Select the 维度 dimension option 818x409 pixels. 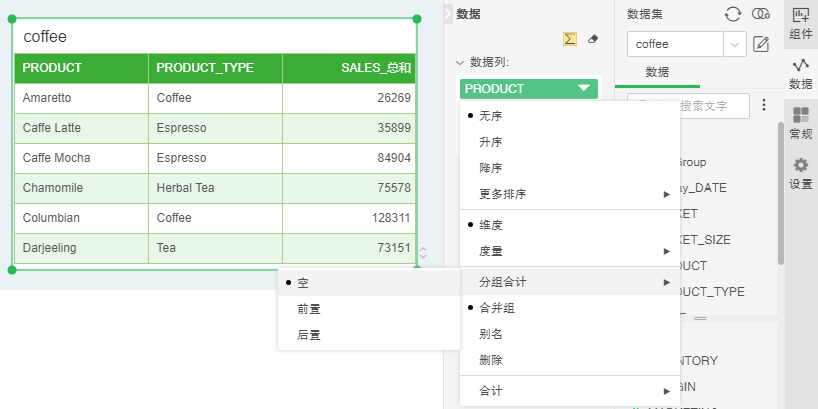pos(490,225)
